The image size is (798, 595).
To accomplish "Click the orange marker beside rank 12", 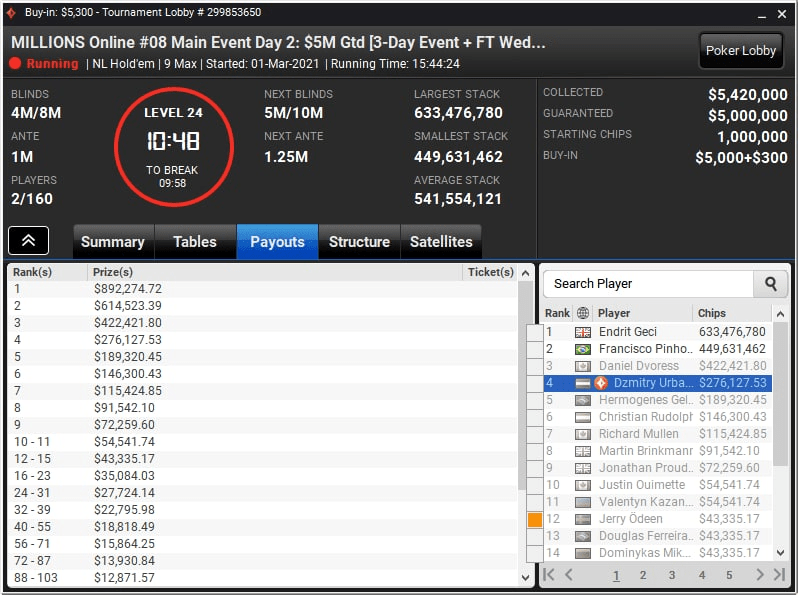I will pos(534,520).
